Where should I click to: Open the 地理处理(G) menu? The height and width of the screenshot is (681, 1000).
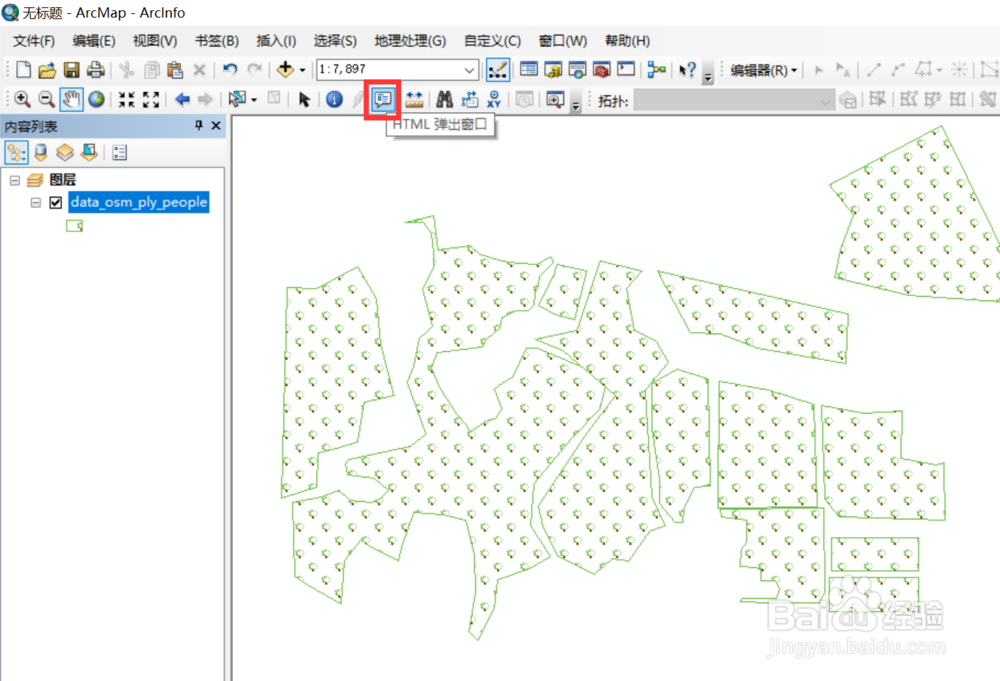pos(408,41)
